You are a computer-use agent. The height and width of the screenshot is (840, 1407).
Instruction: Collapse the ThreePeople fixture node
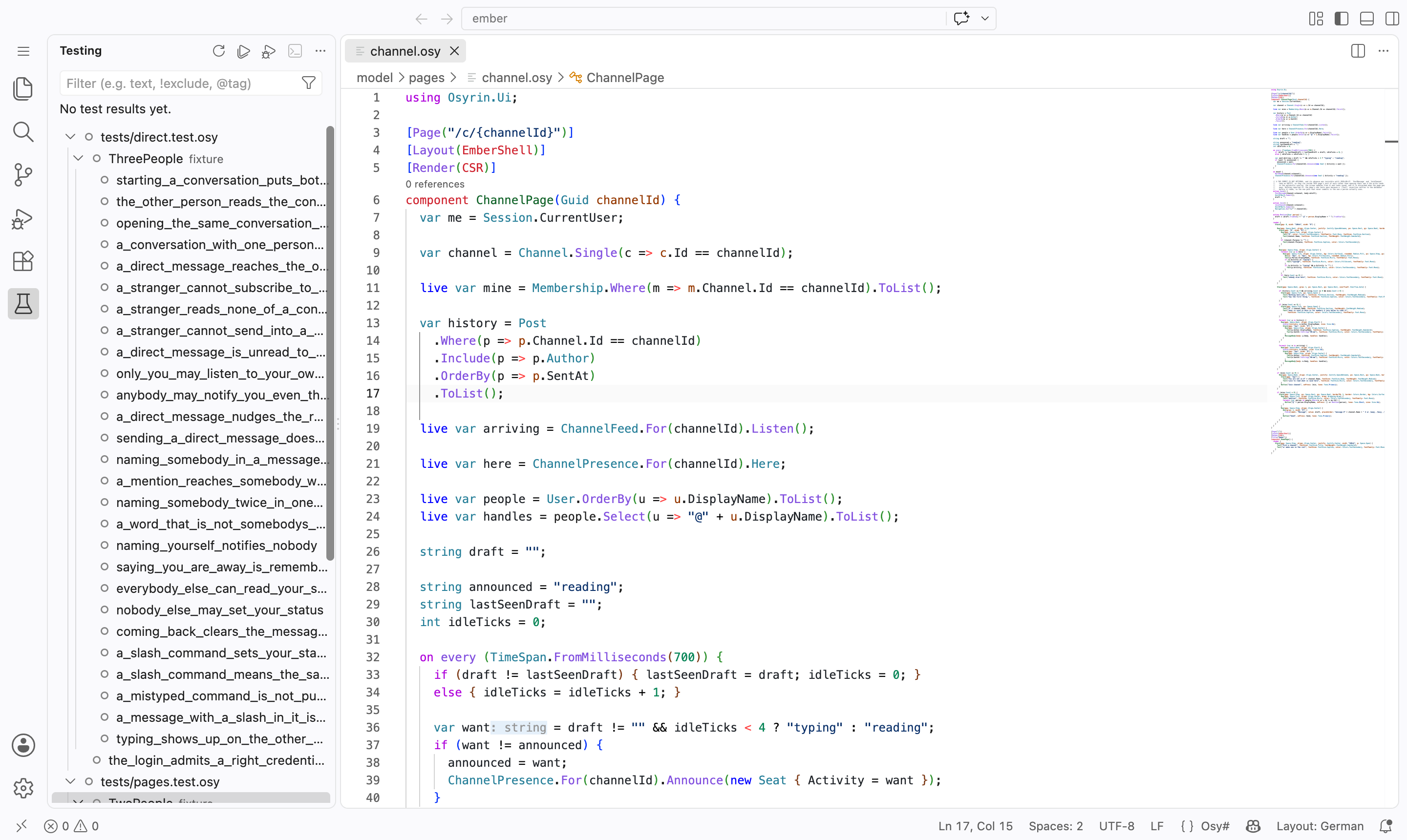click(x=78, y=159)
